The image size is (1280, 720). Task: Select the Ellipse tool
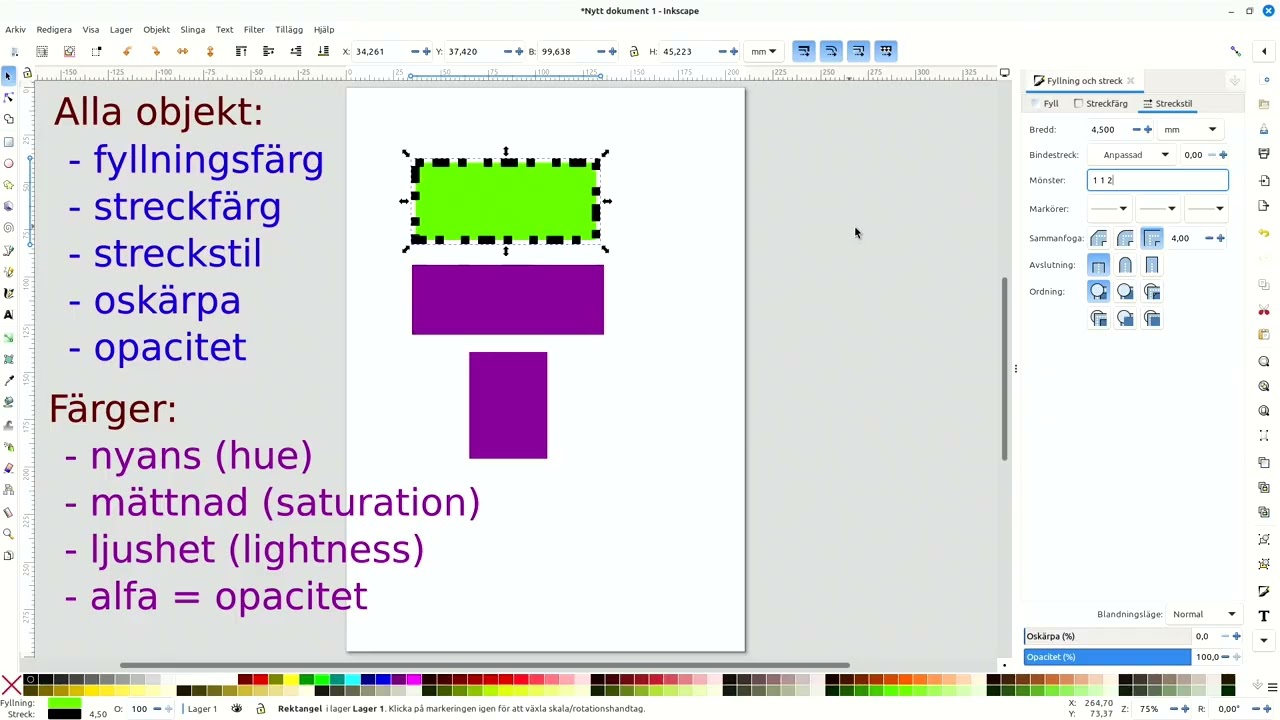click(9, 163)
